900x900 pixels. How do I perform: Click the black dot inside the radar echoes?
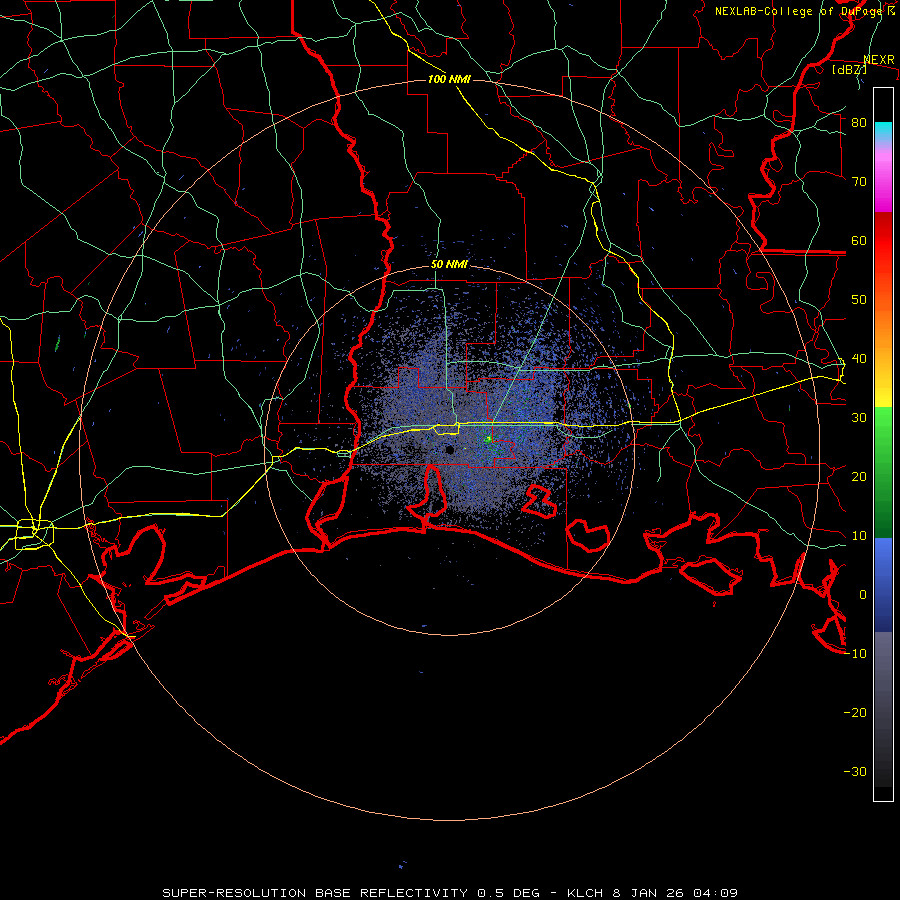tap(450, 450)
